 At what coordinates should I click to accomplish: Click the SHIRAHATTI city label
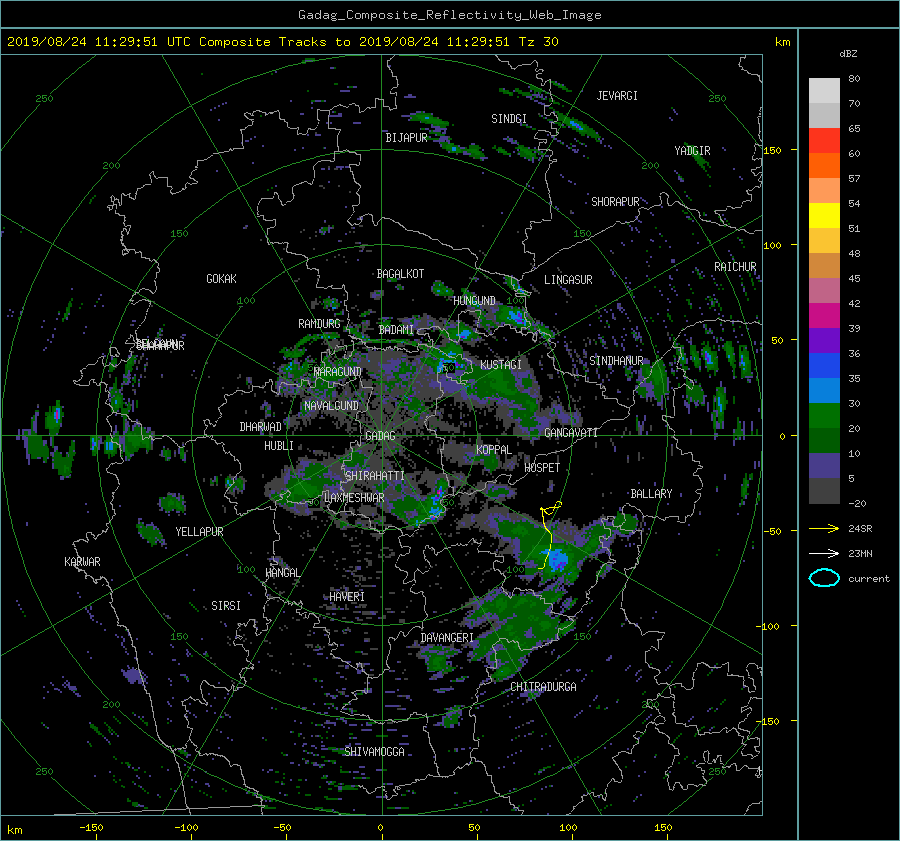click(x=375, y=476)
